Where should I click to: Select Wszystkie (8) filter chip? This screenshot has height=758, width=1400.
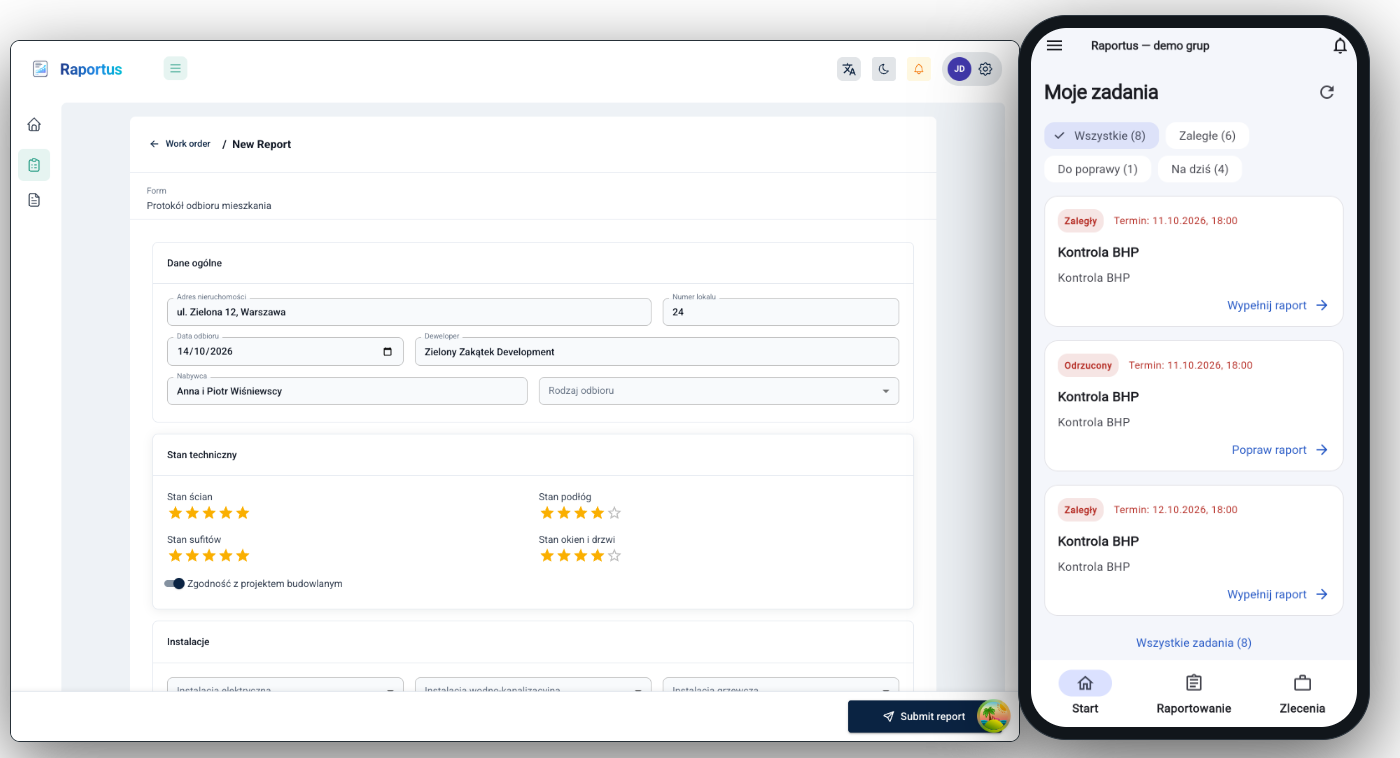pyautogui.click(x=1101, y=135)
